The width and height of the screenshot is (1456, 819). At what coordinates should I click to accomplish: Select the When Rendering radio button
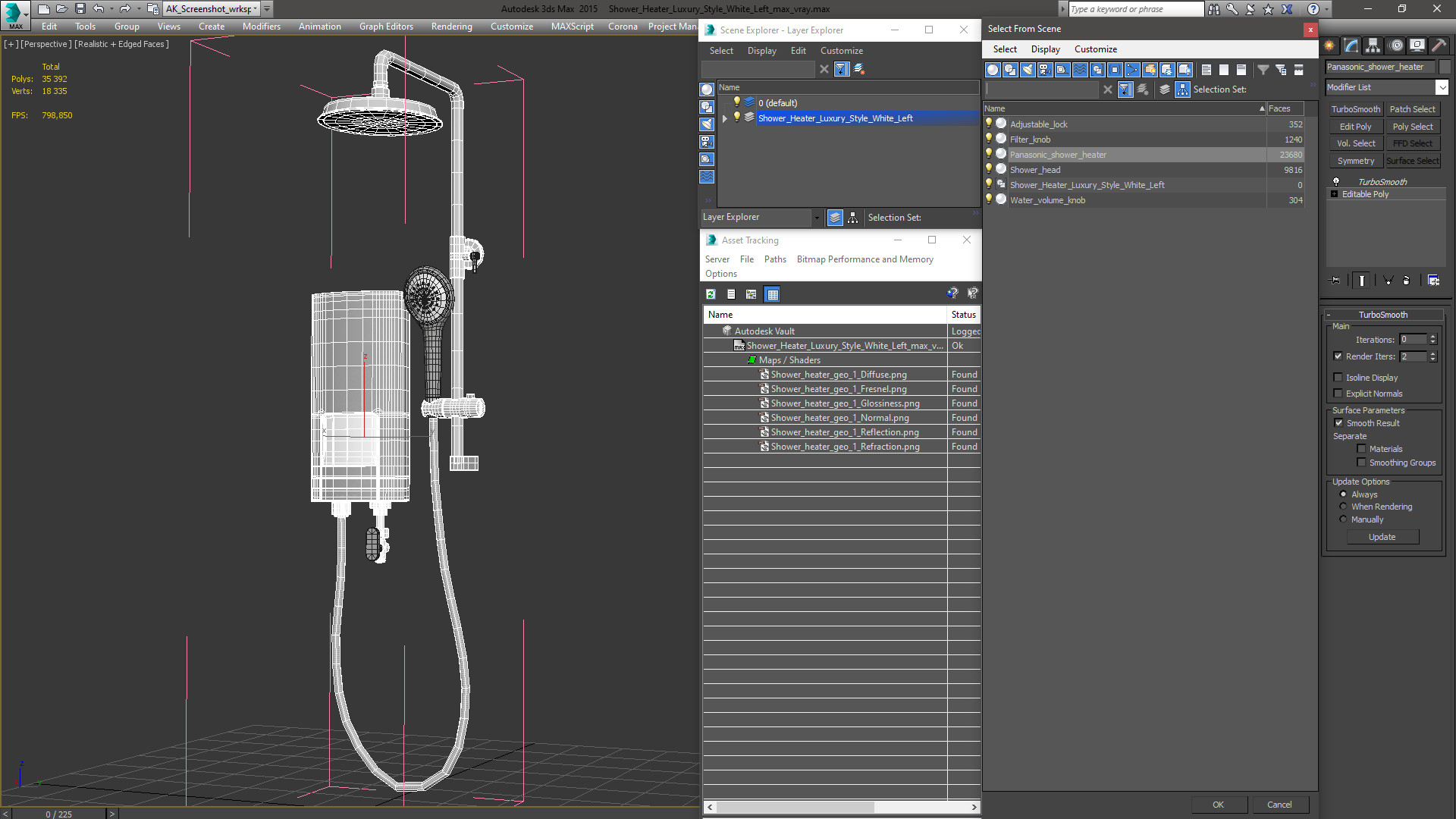click(1343, 507)
